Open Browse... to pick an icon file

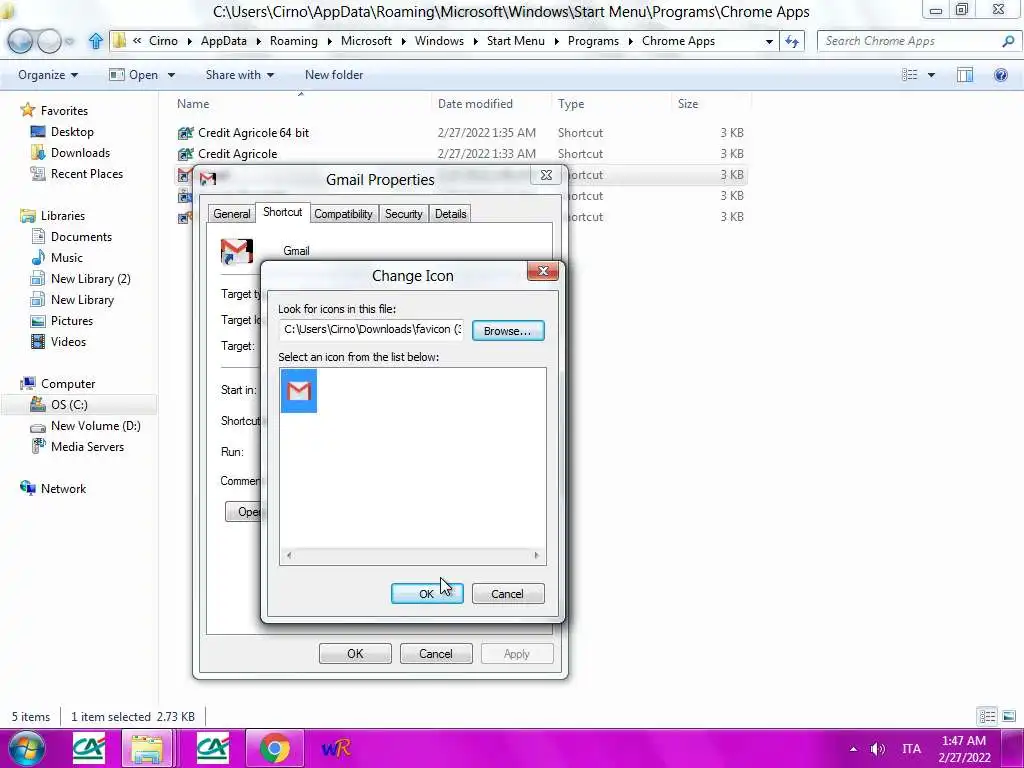pos(507,330)
